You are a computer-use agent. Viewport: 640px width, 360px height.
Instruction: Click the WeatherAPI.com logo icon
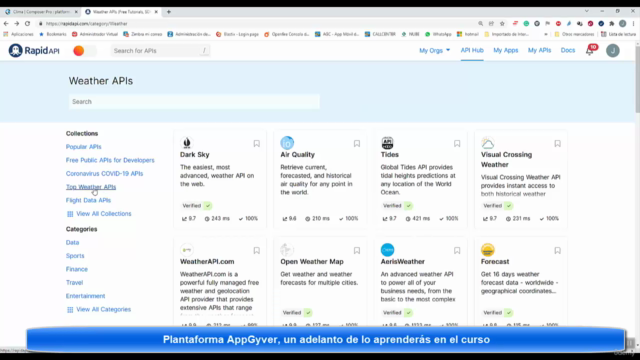[187, 250]
